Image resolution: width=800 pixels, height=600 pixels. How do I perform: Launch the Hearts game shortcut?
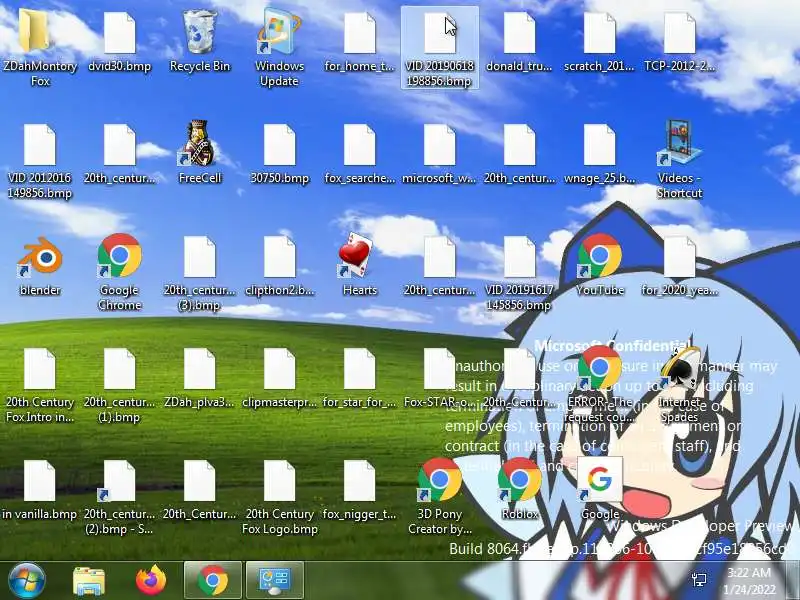pos(359,265)
